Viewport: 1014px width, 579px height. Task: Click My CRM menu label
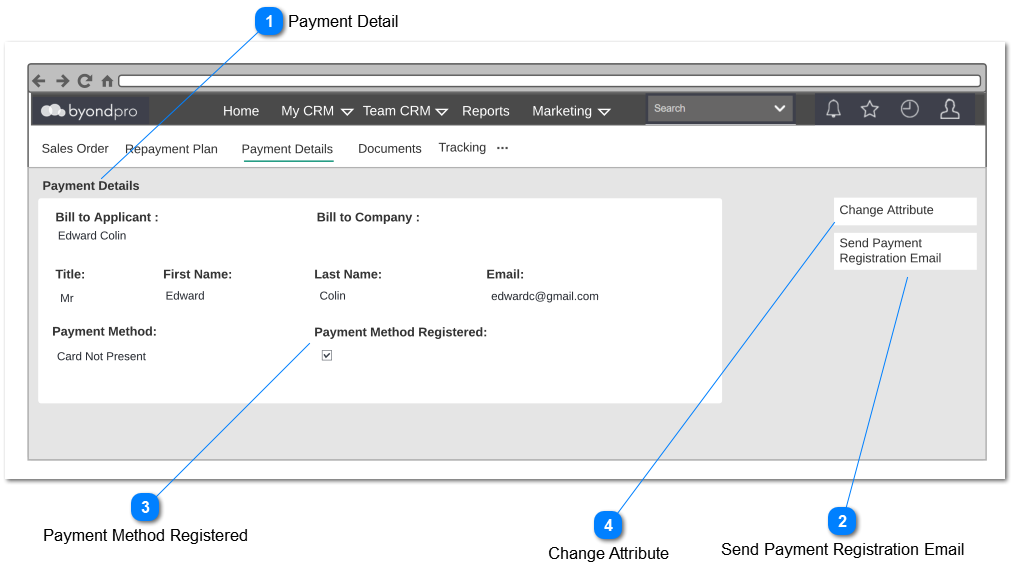point(308,111)
